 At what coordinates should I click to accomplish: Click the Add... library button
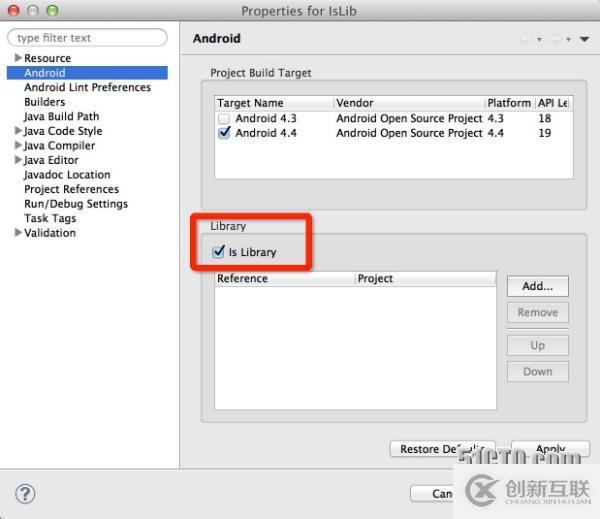[538, 286]
